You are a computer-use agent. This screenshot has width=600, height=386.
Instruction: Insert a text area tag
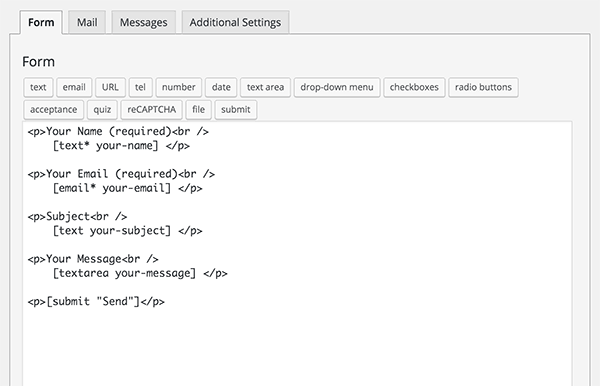266,87
